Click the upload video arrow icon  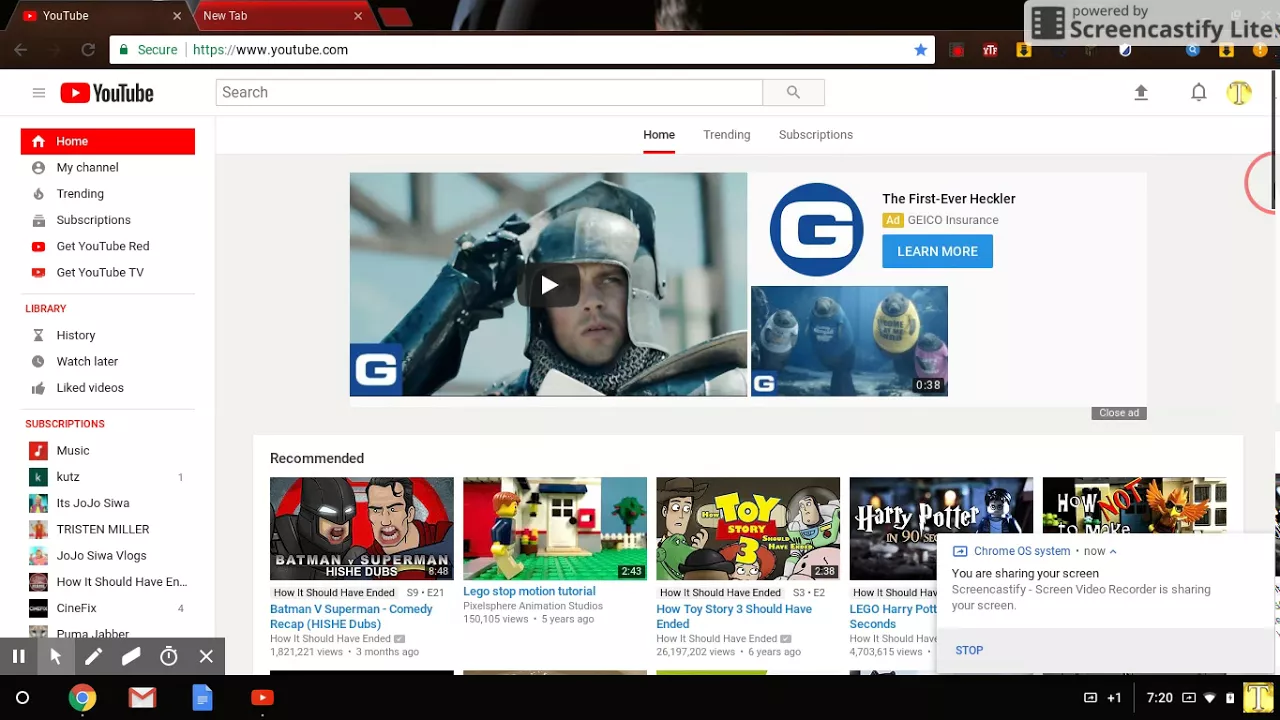tap(1141, 92)
